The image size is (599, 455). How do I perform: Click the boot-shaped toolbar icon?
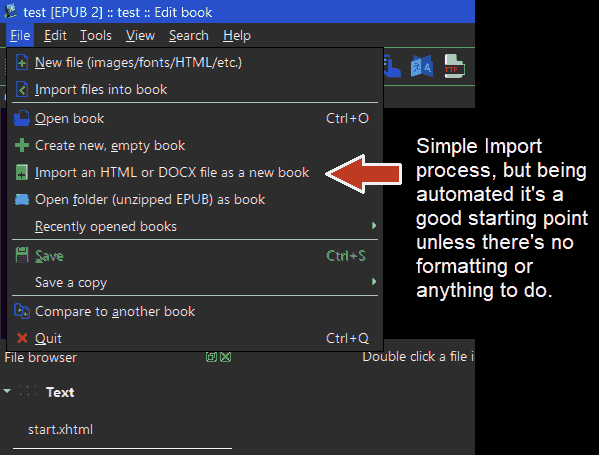click(x=392, y=66)
